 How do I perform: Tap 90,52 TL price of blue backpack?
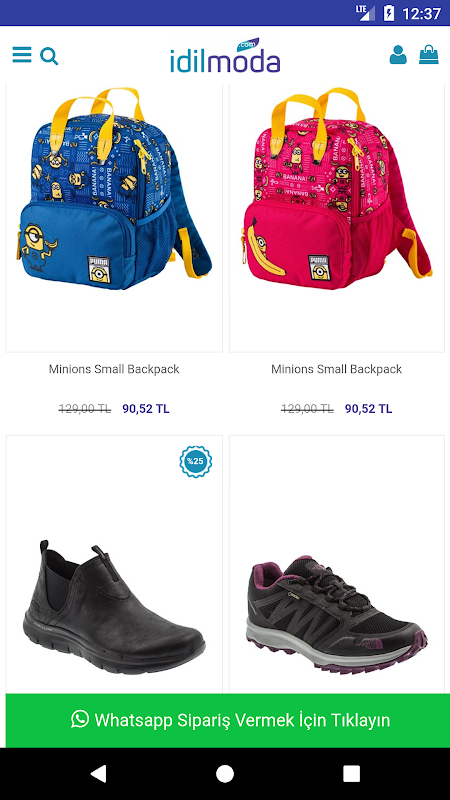(146, 409)
